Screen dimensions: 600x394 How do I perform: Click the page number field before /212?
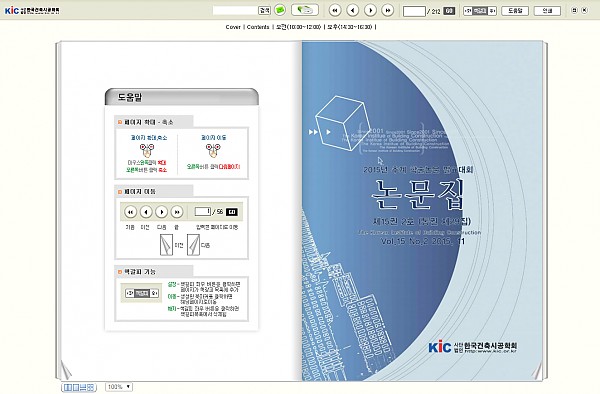tap(414, 11)
